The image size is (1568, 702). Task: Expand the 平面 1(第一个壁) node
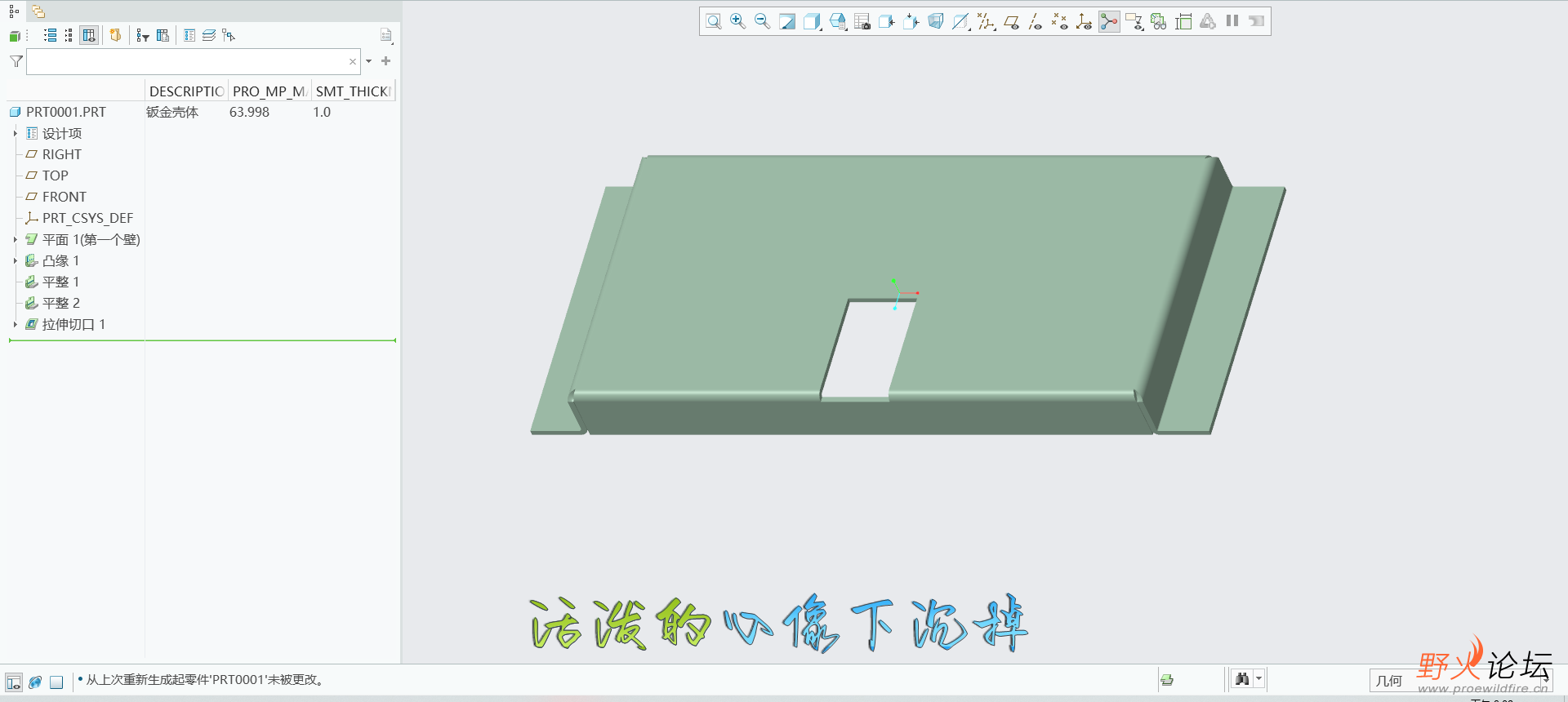coord(15,240)
